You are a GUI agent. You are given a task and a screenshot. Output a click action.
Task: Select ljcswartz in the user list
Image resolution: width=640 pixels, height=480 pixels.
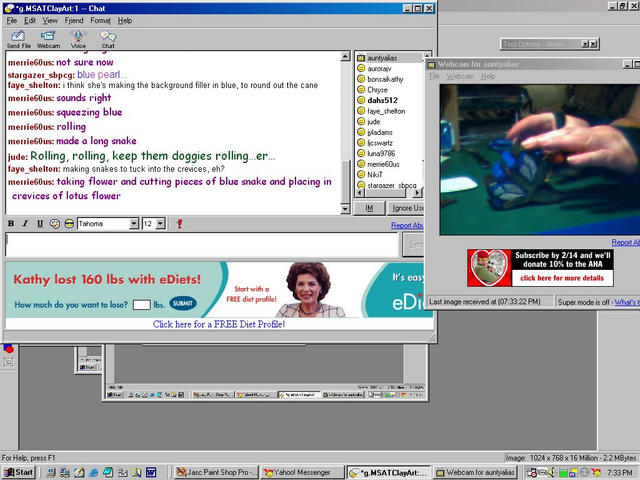coord(380,143)
